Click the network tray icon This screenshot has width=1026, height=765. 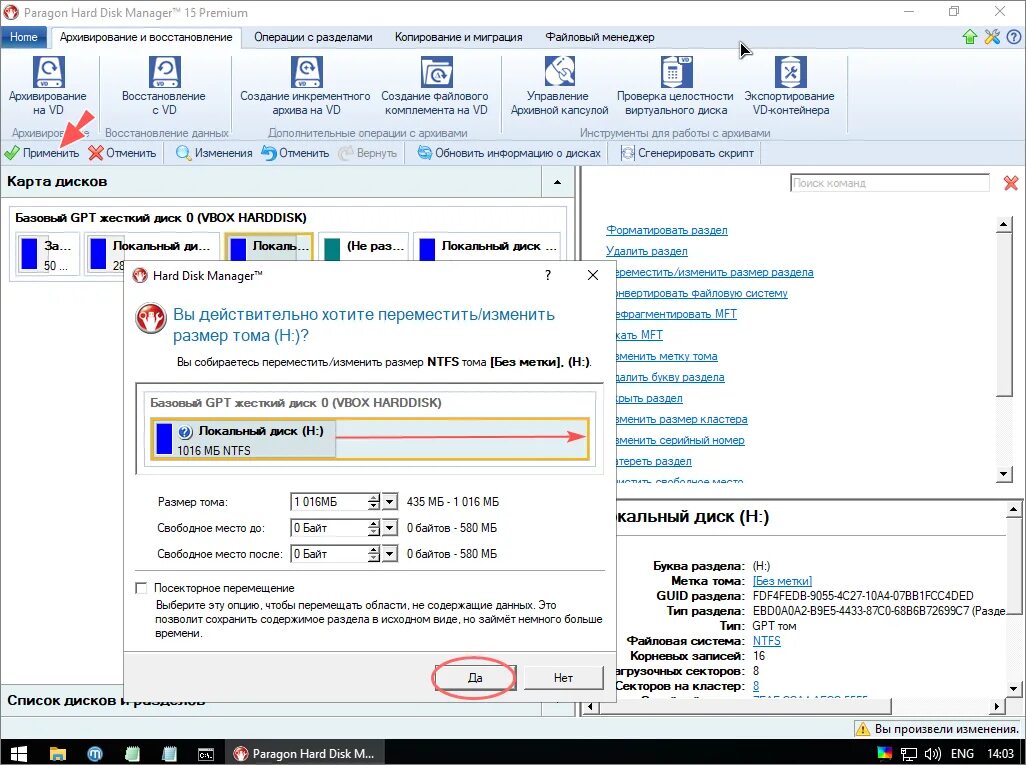tap(909, 754)
